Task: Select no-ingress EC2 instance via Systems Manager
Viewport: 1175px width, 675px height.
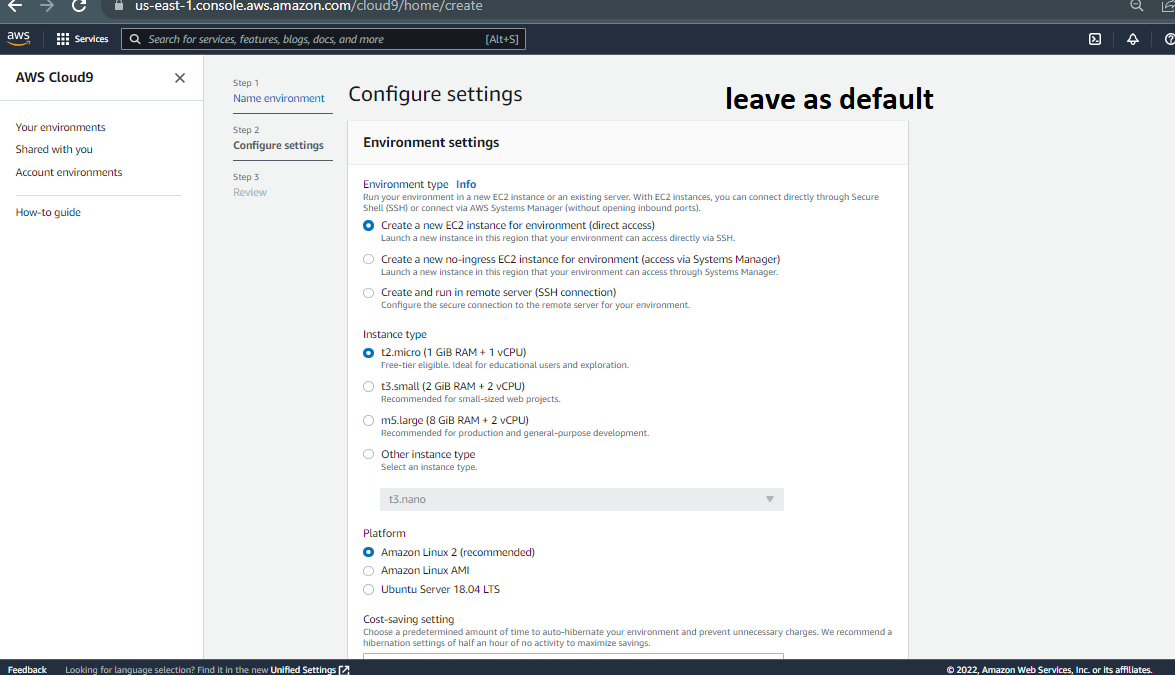Action: 369,259
